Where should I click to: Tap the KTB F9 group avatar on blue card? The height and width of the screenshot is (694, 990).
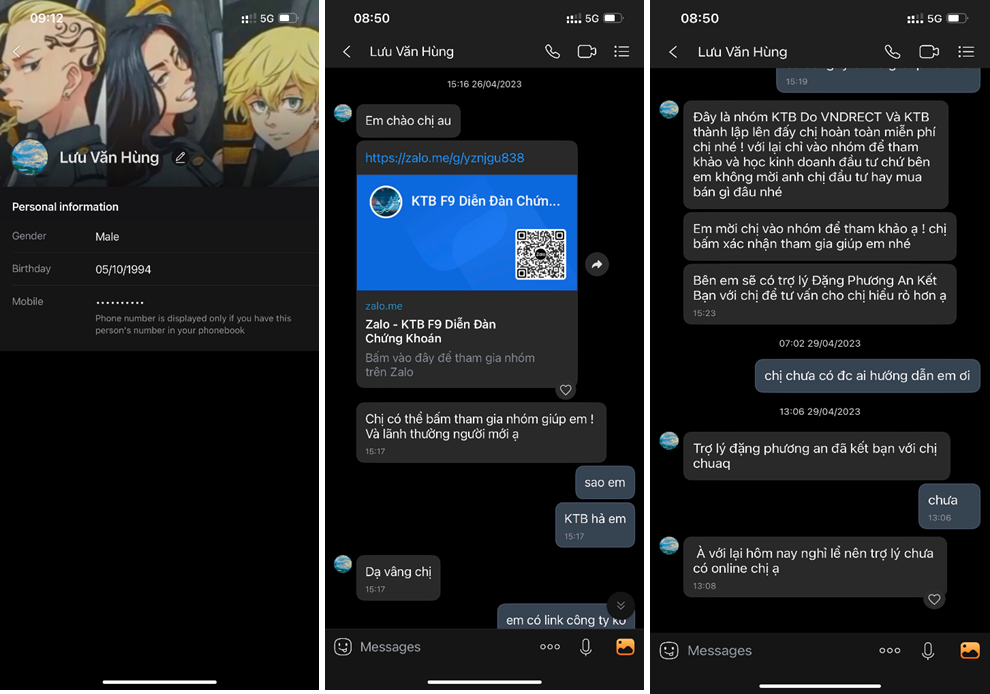tap(386, 202)
